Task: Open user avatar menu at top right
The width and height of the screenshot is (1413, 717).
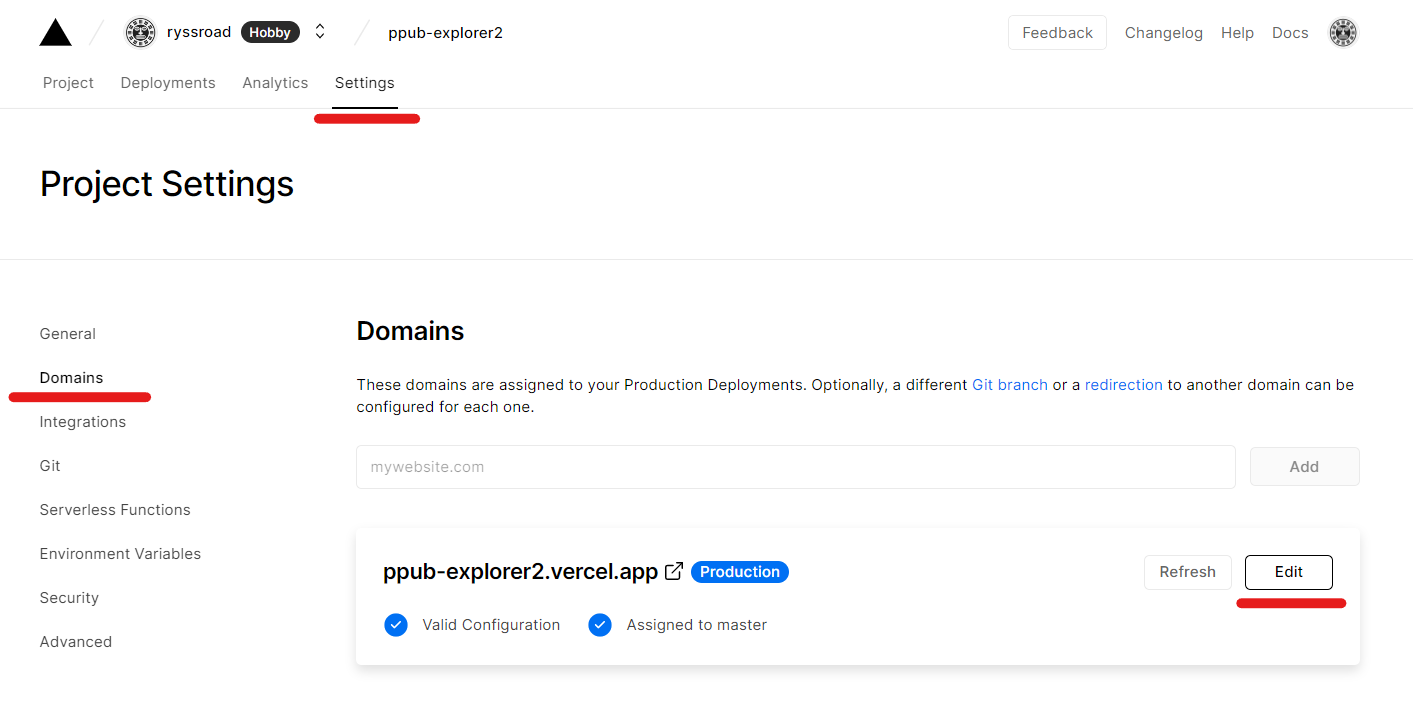Action: (1343, 33)
